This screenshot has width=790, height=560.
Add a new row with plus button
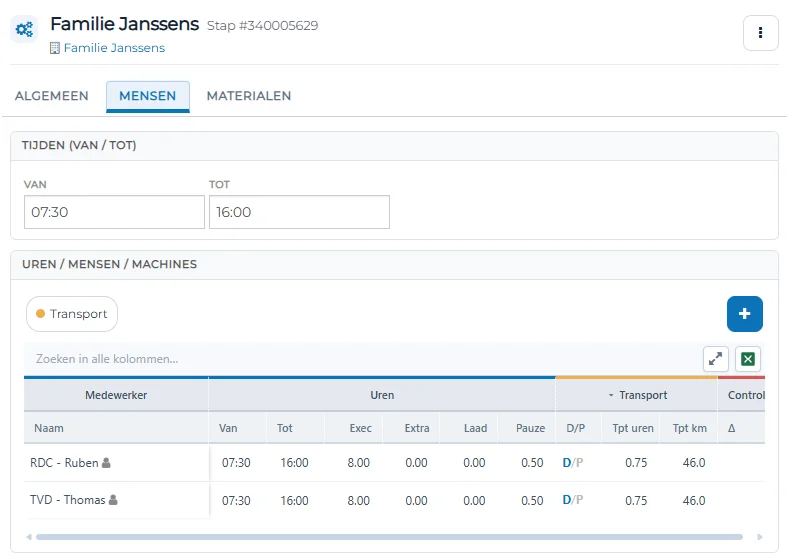(x=745, y=314)
